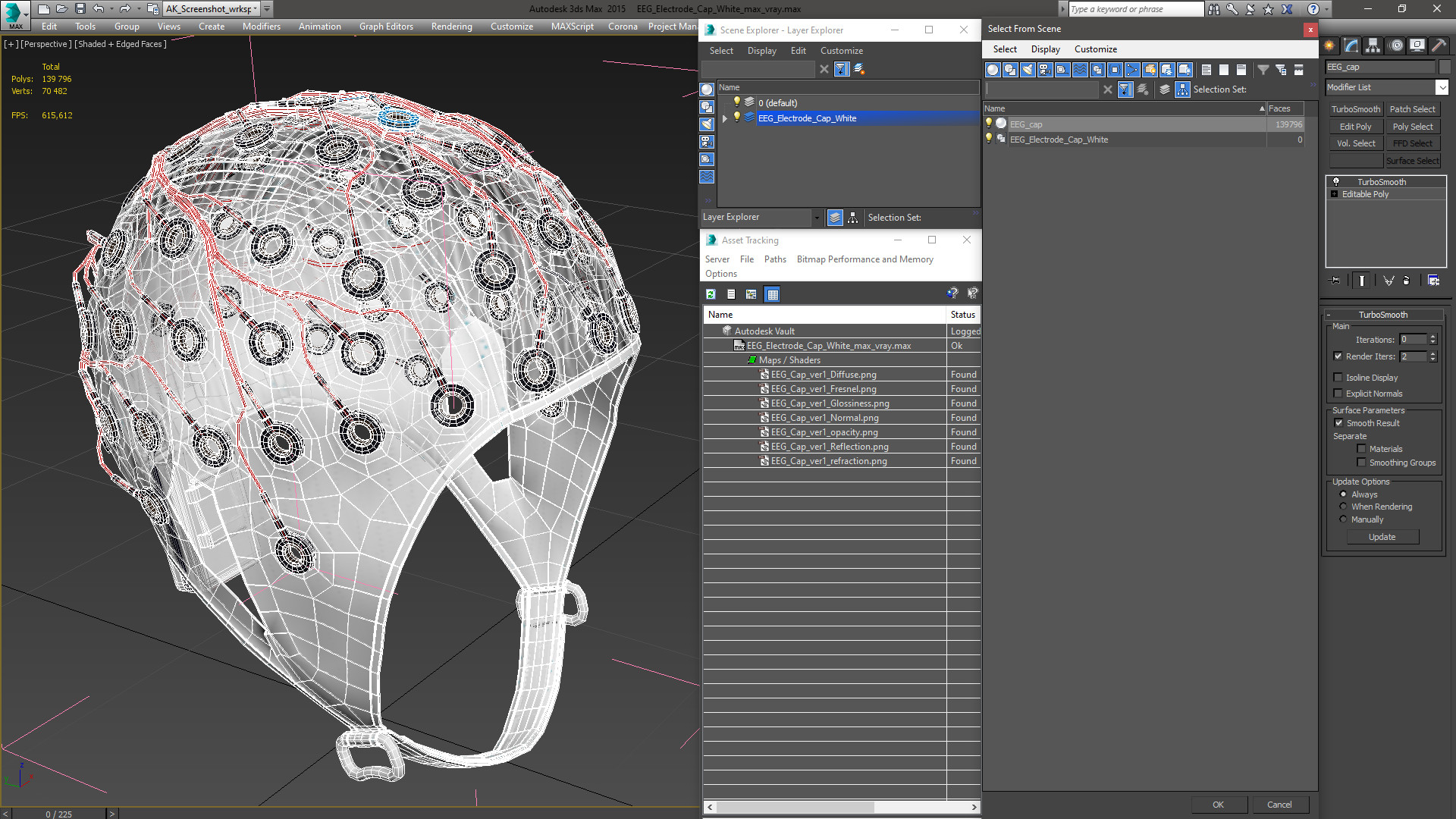Click Cancel in Select From Scene dialog
Screen dimensions: 1456x819
pos(1279,805)
